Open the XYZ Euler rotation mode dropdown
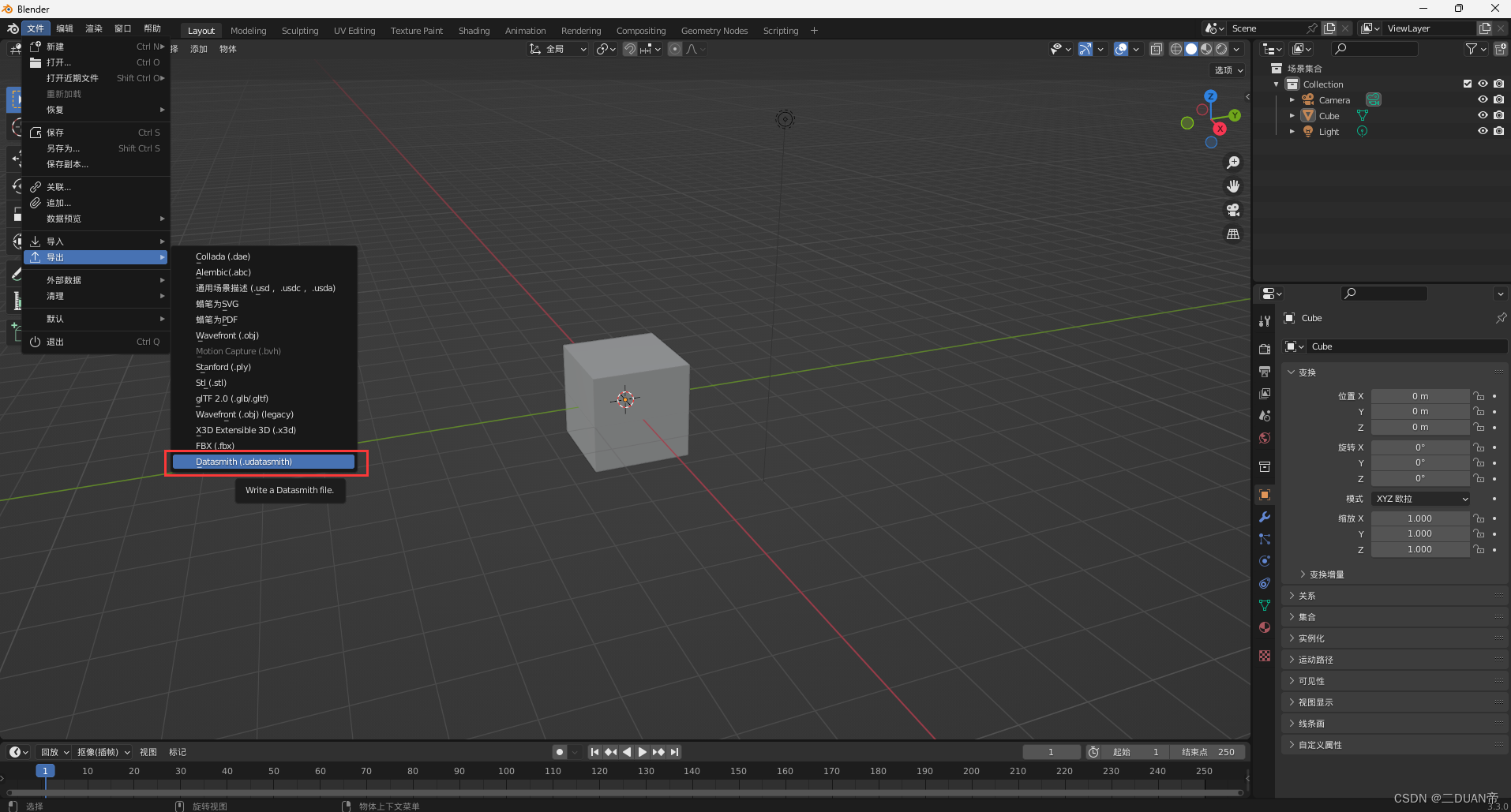 tap(1419, 498)
